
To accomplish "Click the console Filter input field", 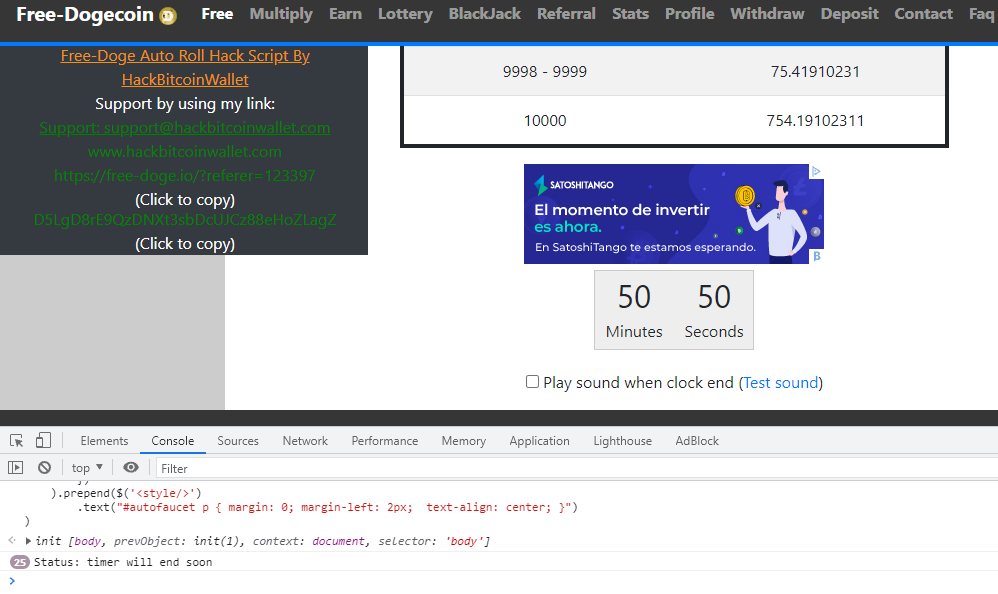I will click(576, 469).
